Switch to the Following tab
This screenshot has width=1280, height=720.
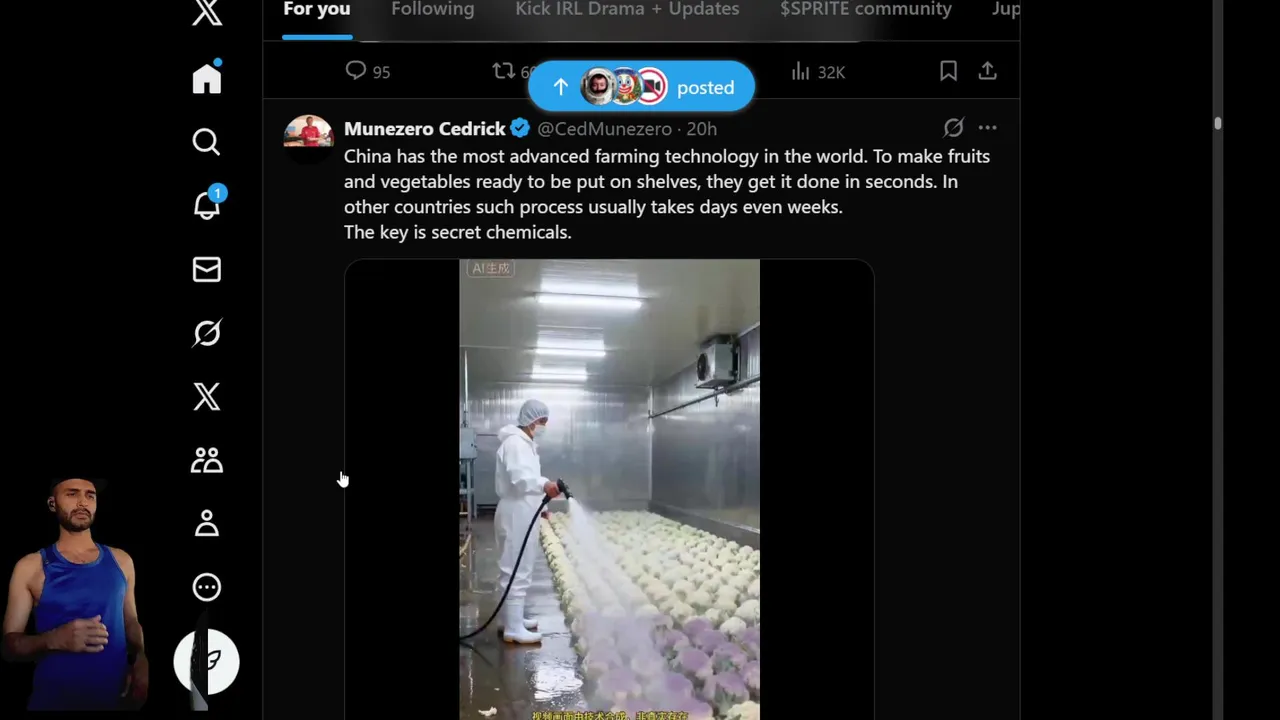tap(432, 9)
